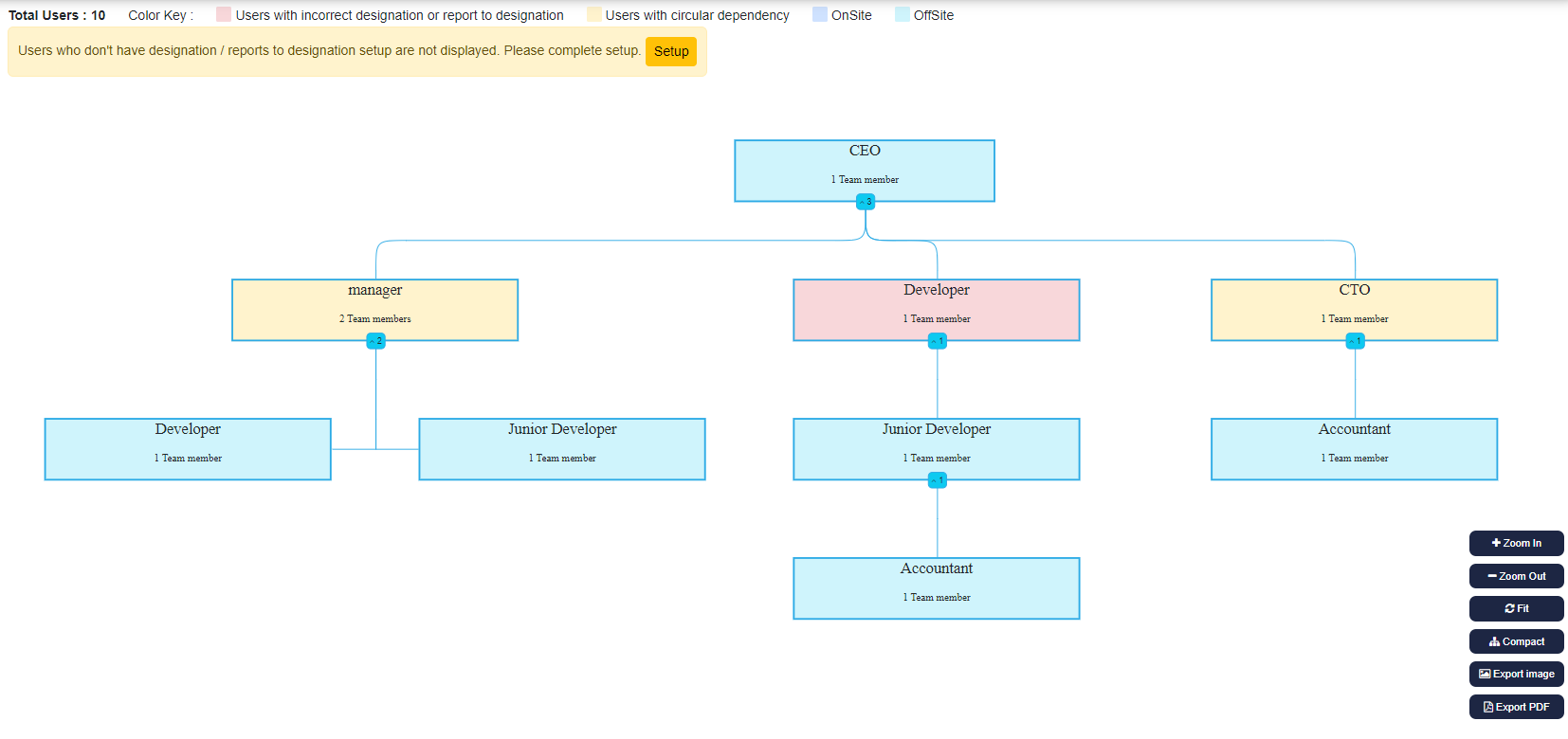
Task: Toggle the pink Developer node's expander badge
Action: 937,341
